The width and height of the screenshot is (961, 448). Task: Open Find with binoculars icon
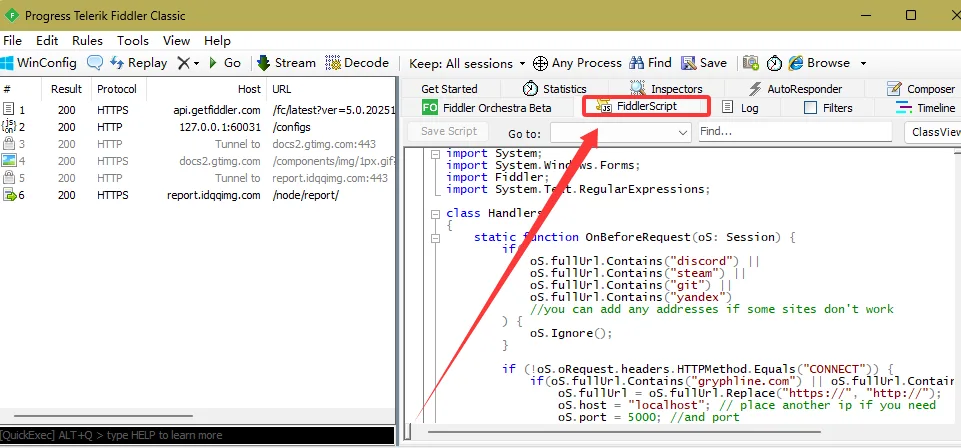[x=651, y=63]
